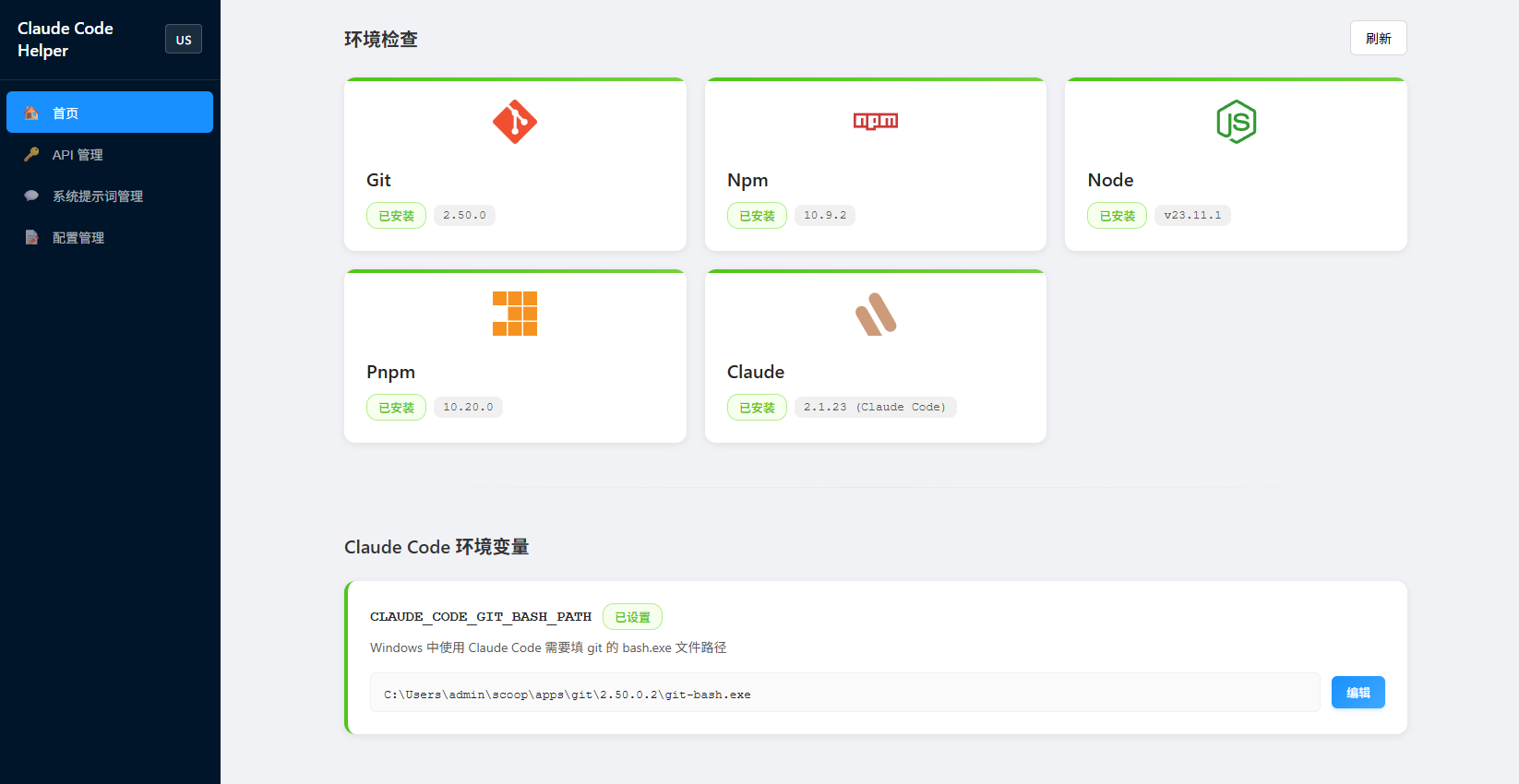
Task: Click the orange Pnpm grid logo
Action: click(515, 314)
